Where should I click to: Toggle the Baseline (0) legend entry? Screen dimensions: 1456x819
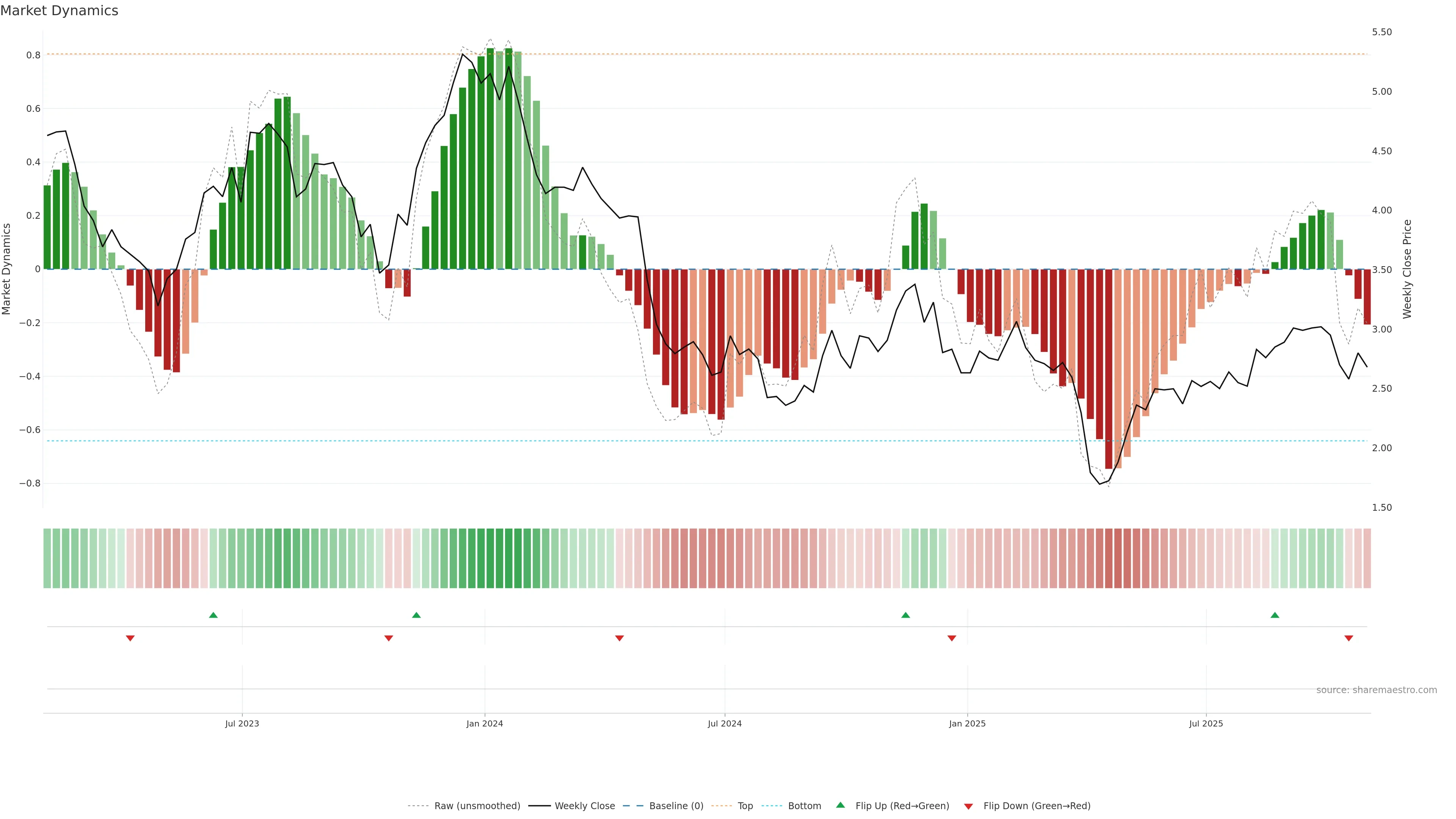coord(676,806)
